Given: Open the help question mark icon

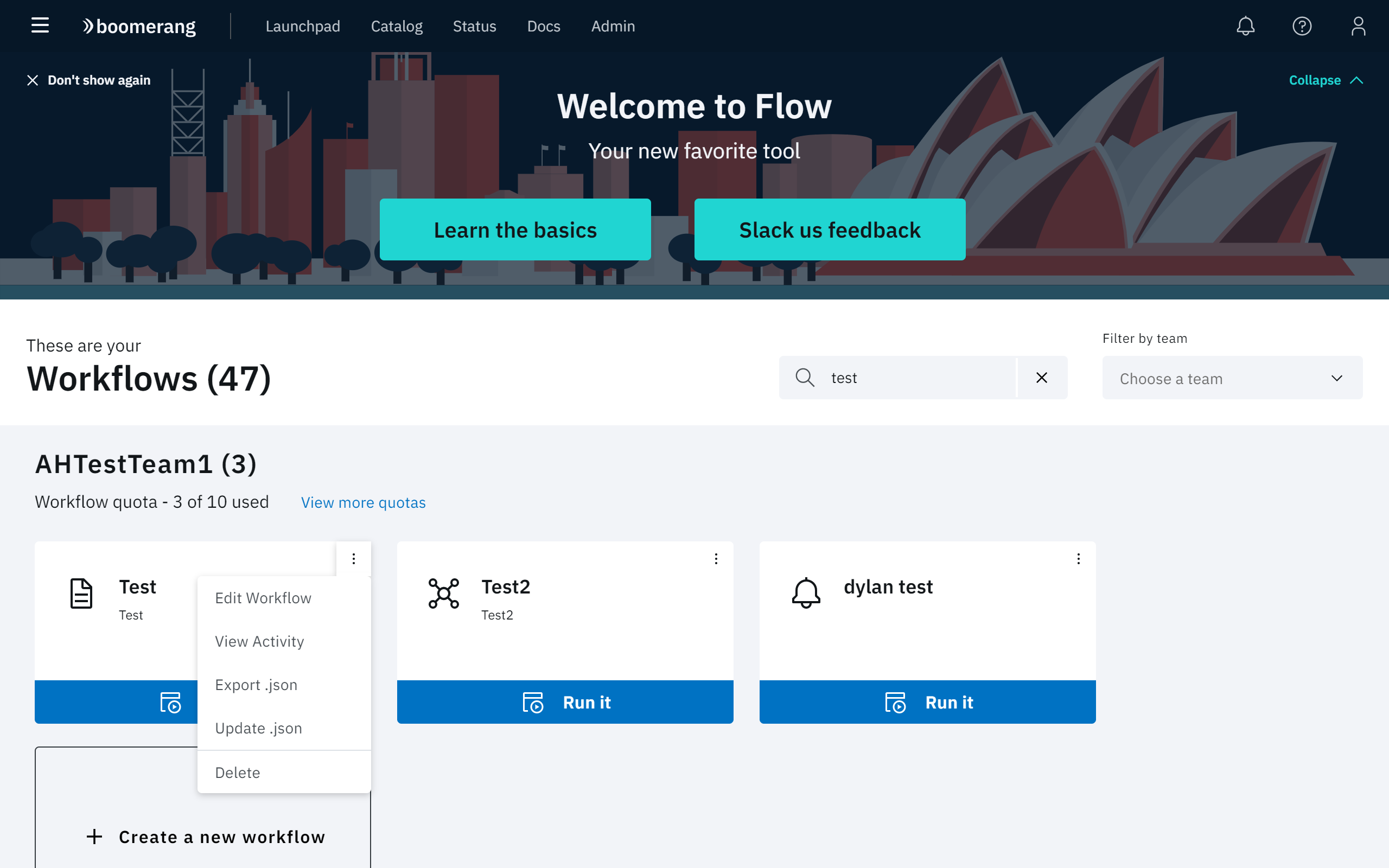Looking at the screenshot, I should [1302, 26].
